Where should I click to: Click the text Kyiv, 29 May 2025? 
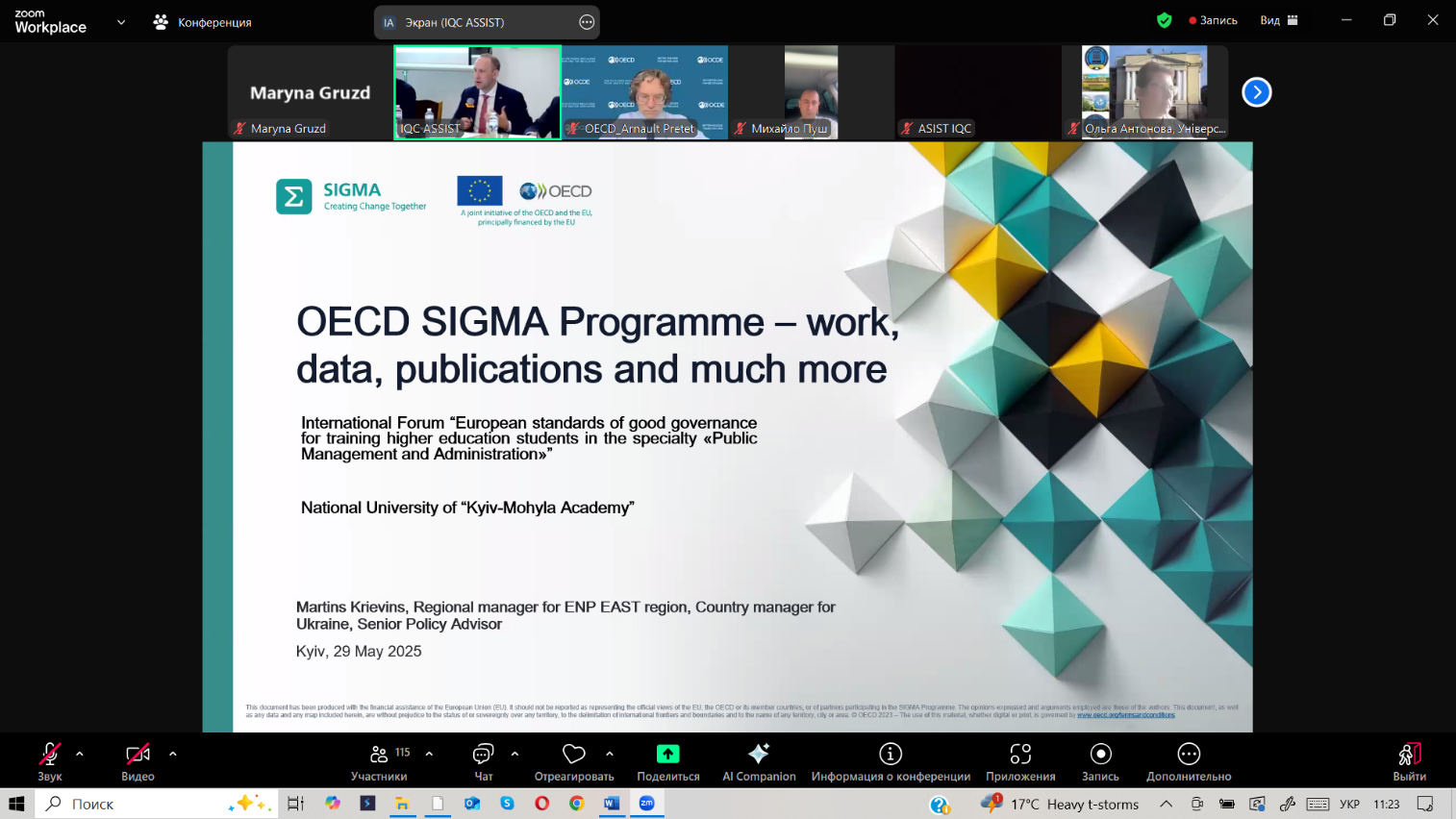(359, 651)
